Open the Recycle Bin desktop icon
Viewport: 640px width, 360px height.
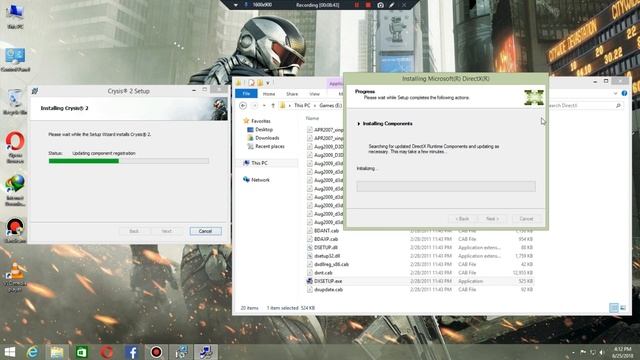15,102
